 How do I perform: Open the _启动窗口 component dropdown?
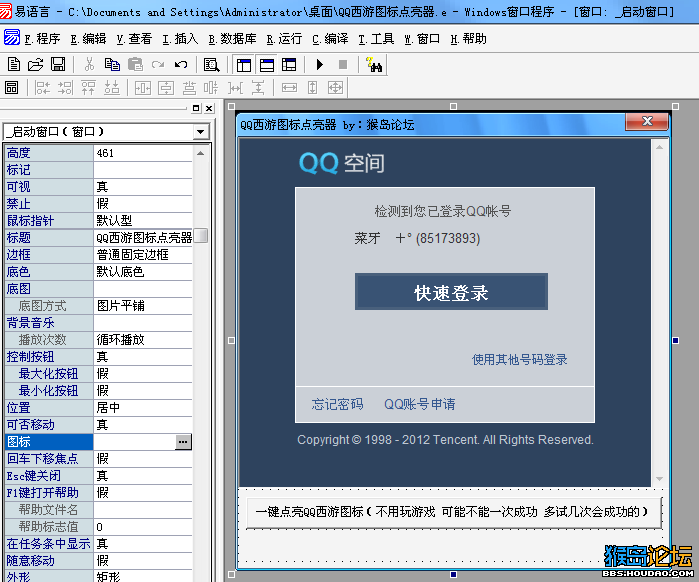[x=200, y=132]
